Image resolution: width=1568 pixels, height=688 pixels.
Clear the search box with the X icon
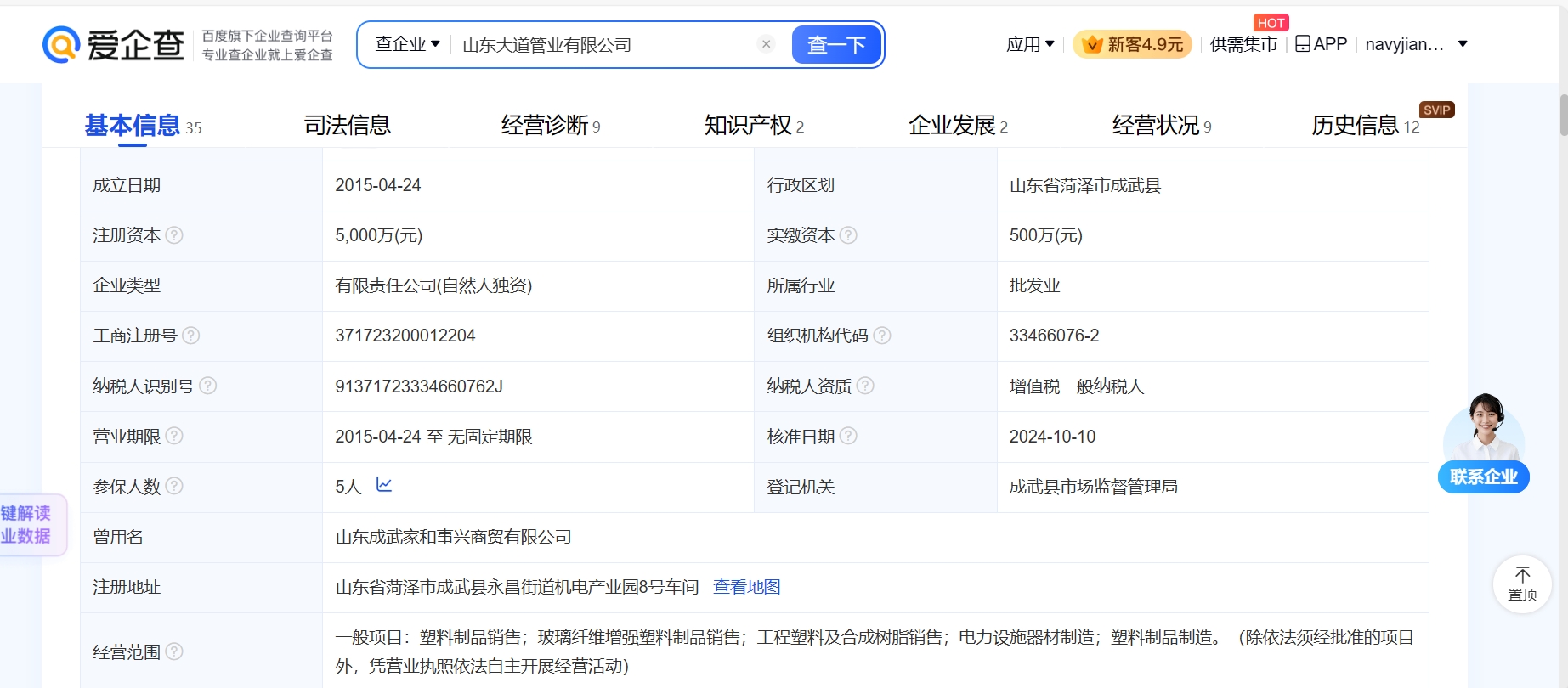pyautogui.click(x=766, y=44)
